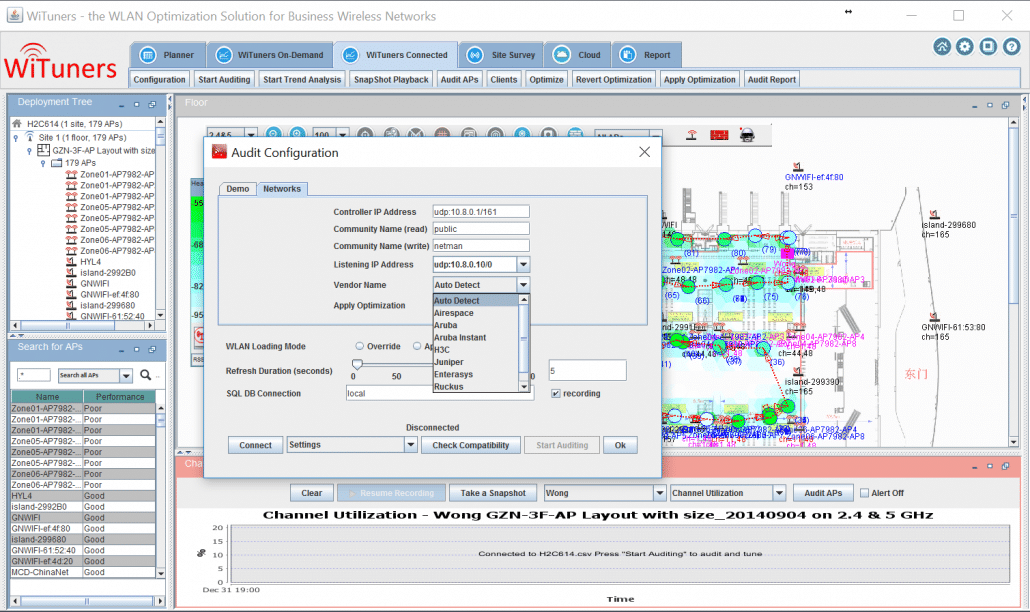
Task: Maximize the chart panel at bottom
Action: click(990, 466)
